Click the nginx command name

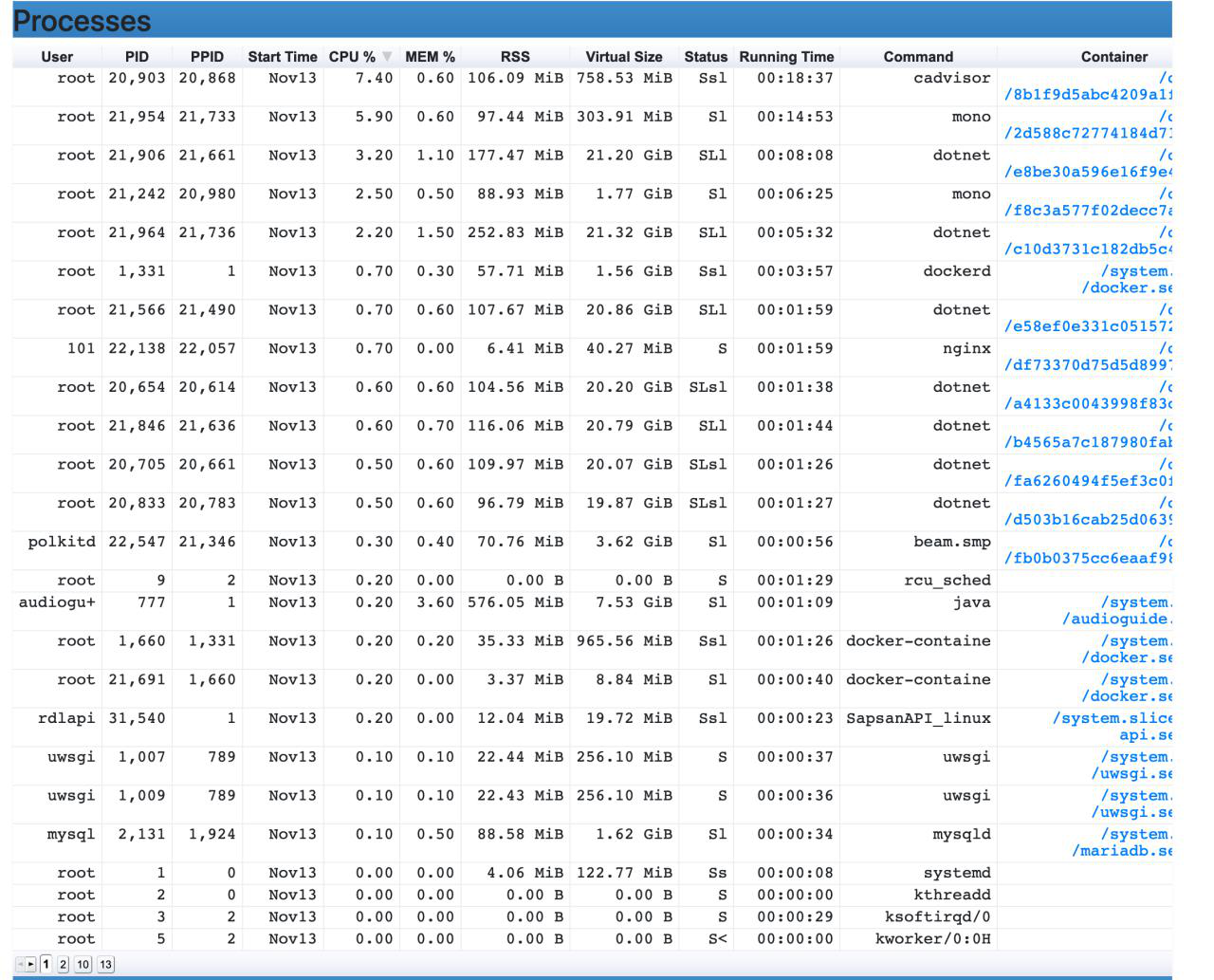966,349
